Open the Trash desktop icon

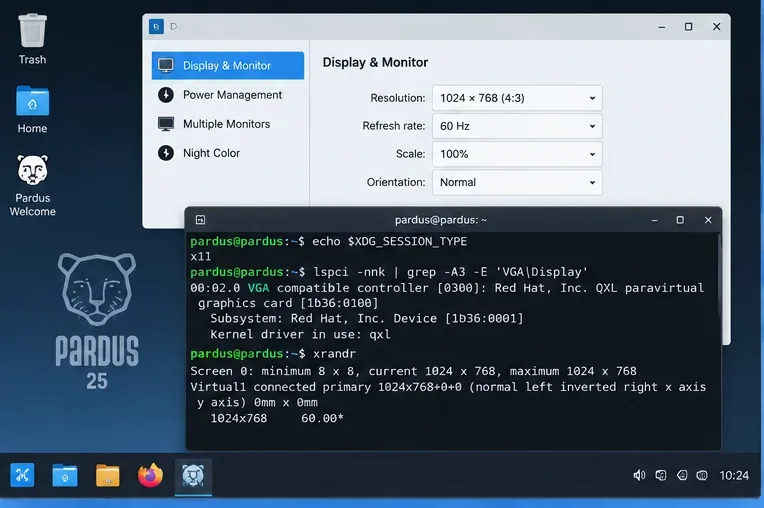click(32, 39)
